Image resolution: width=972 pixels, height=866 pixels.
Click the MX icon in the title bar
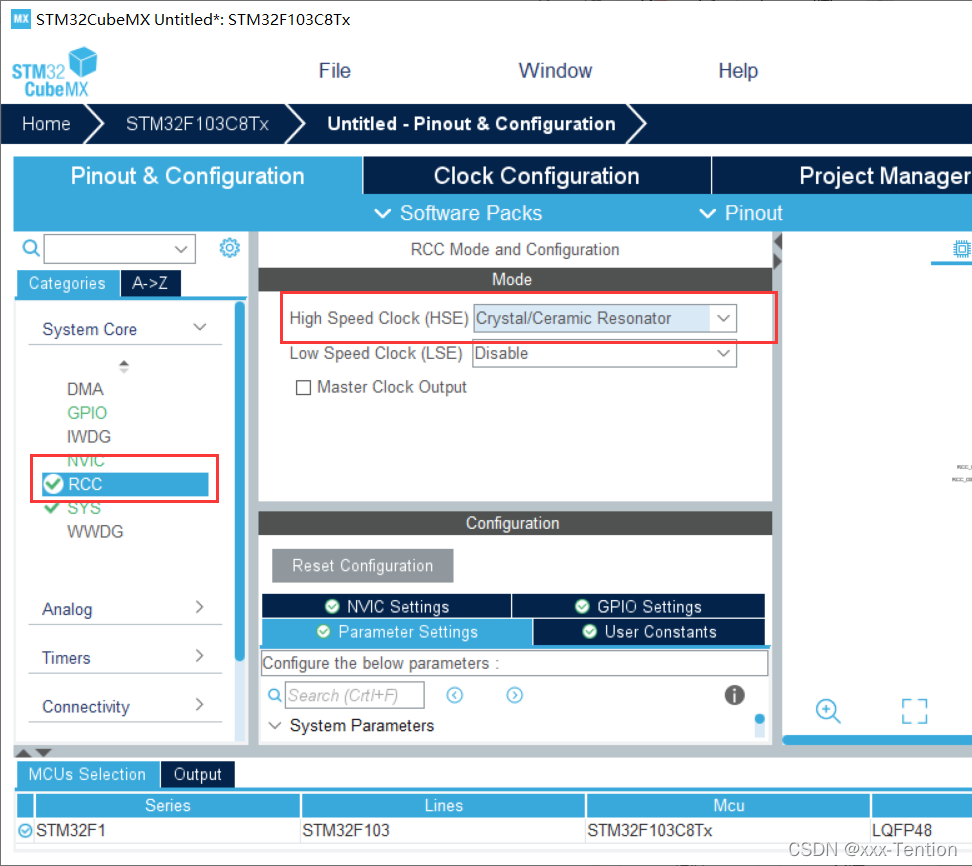[x=20, y=19]
